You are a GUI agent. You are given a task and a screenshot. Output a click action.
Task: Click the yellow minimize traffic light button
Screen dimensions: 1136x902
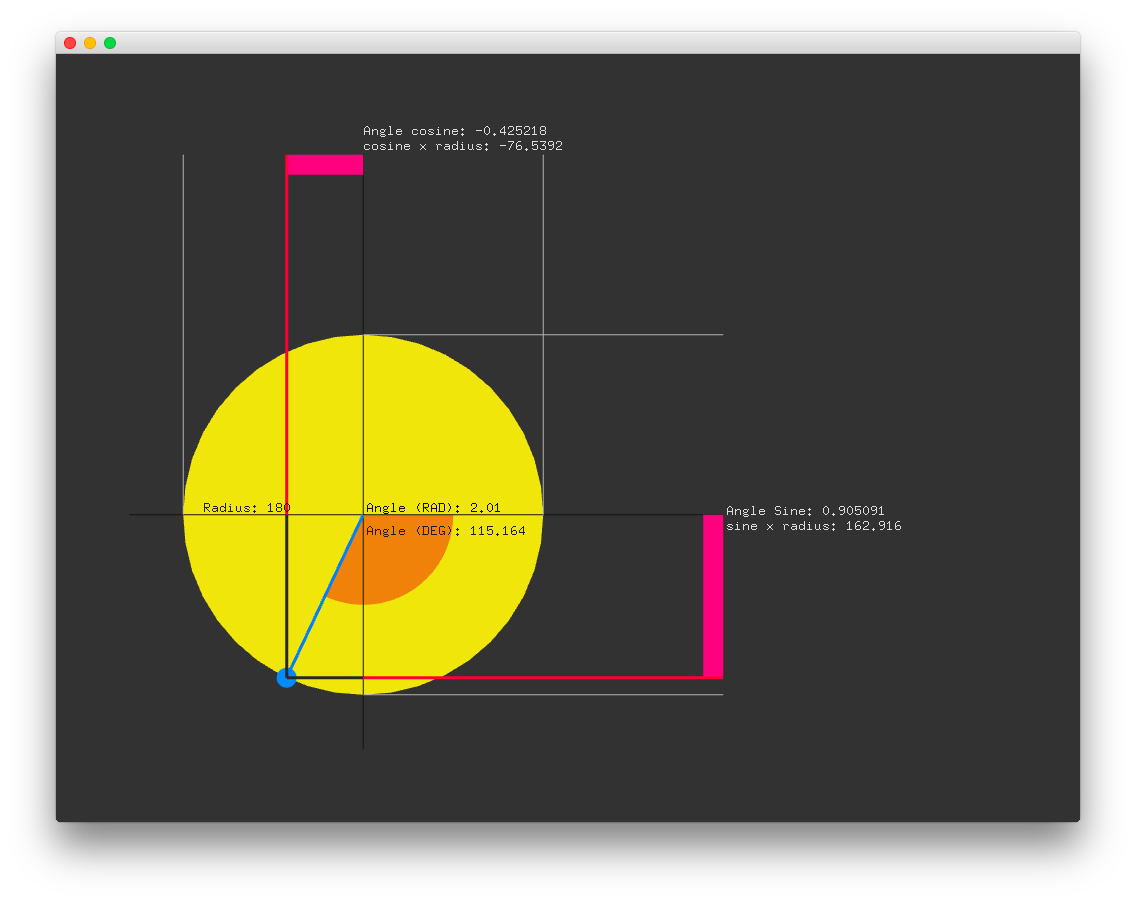(89, 43)
